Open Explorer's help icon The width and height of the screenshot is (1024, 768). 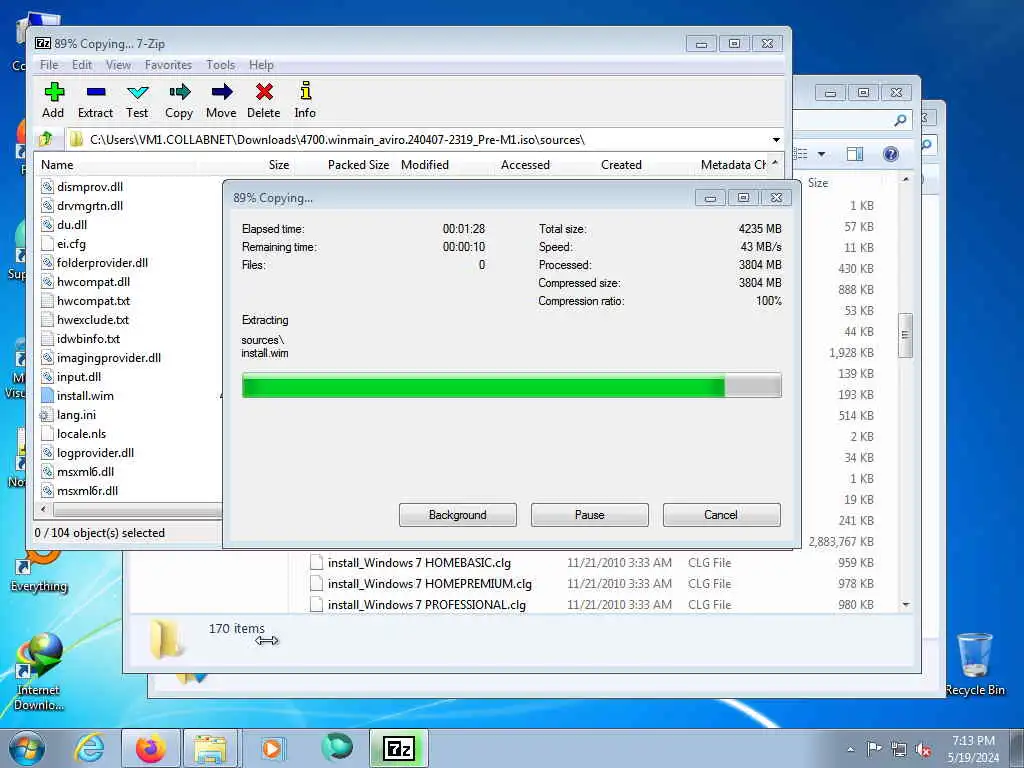click(890, 154)
